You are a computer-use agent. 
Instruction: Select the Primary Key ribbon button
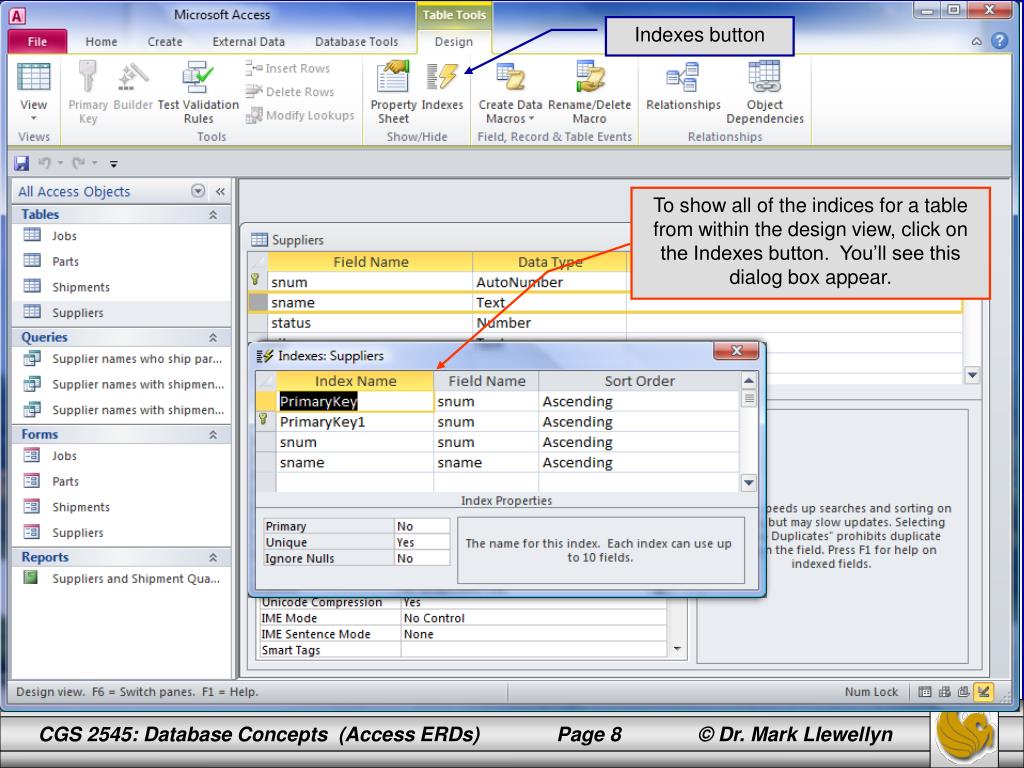pos(88,92)
